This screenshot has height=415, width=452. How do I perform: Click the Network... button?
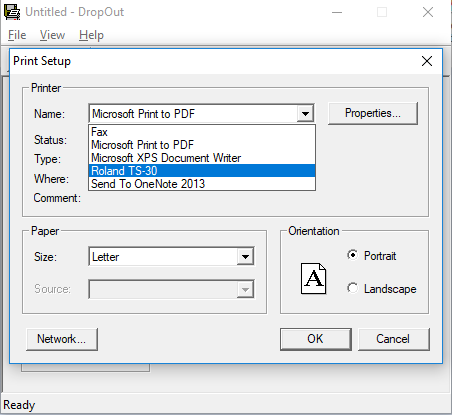click(62, 339)
